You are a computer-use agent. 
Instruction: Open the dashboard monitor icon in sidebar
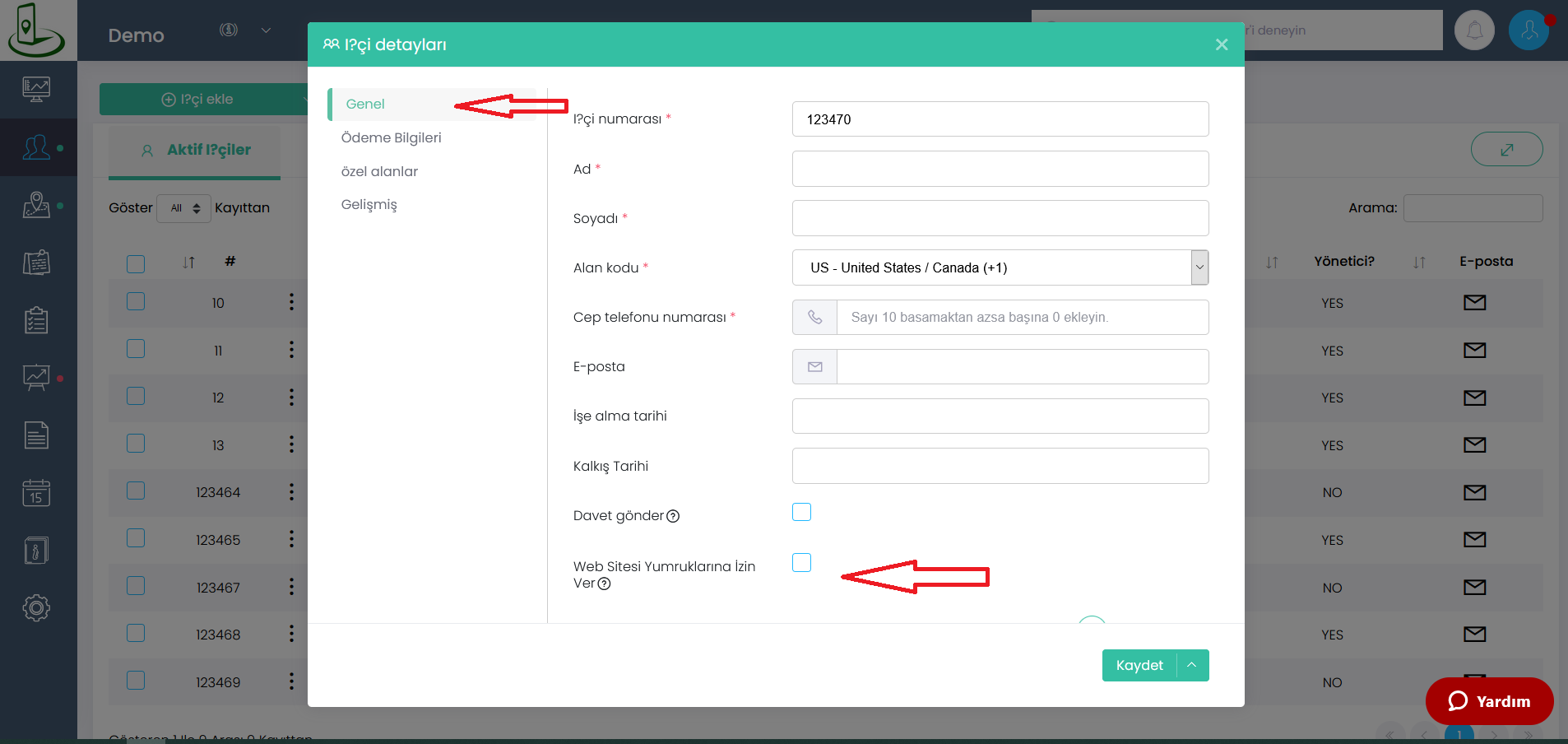pos(36,89)
